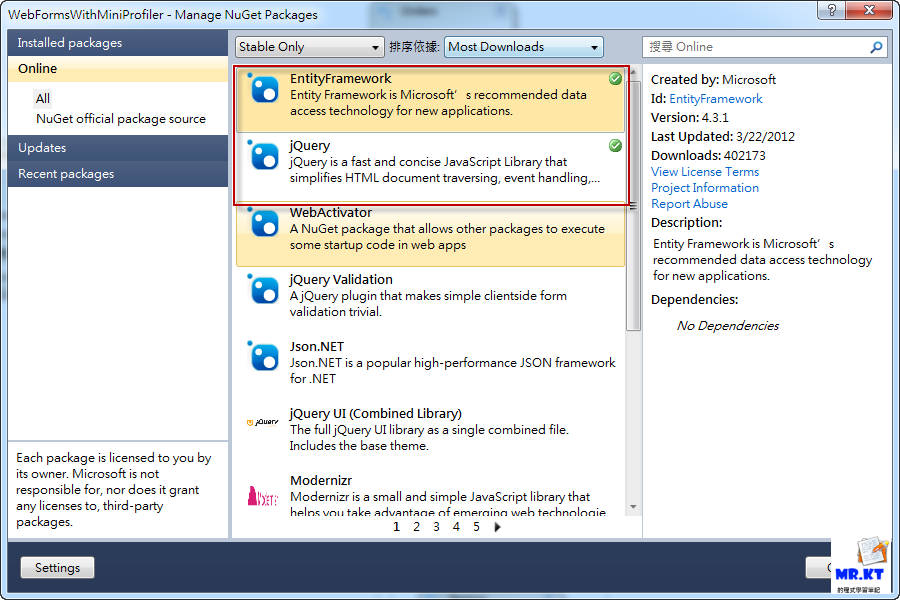Expand the Installed packages section
The height and width of the screenshot is (600, 900).
[x=118, y=43]
